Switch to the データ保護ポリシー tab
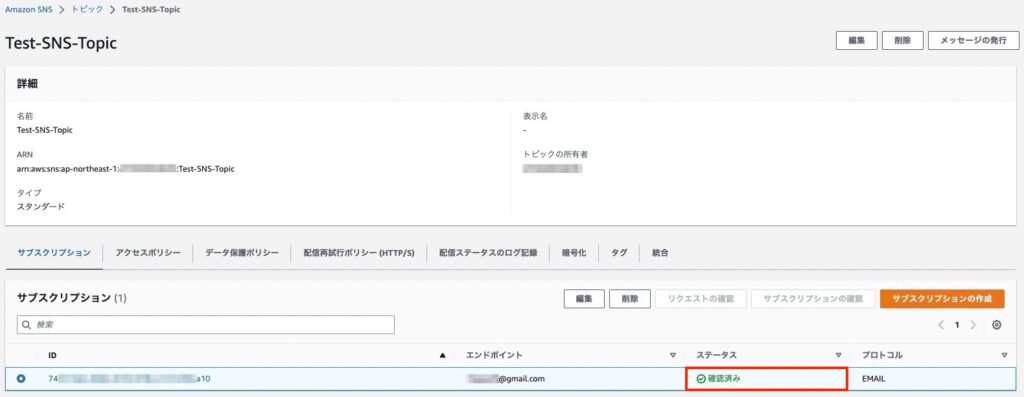 click(x=242, y=253)
